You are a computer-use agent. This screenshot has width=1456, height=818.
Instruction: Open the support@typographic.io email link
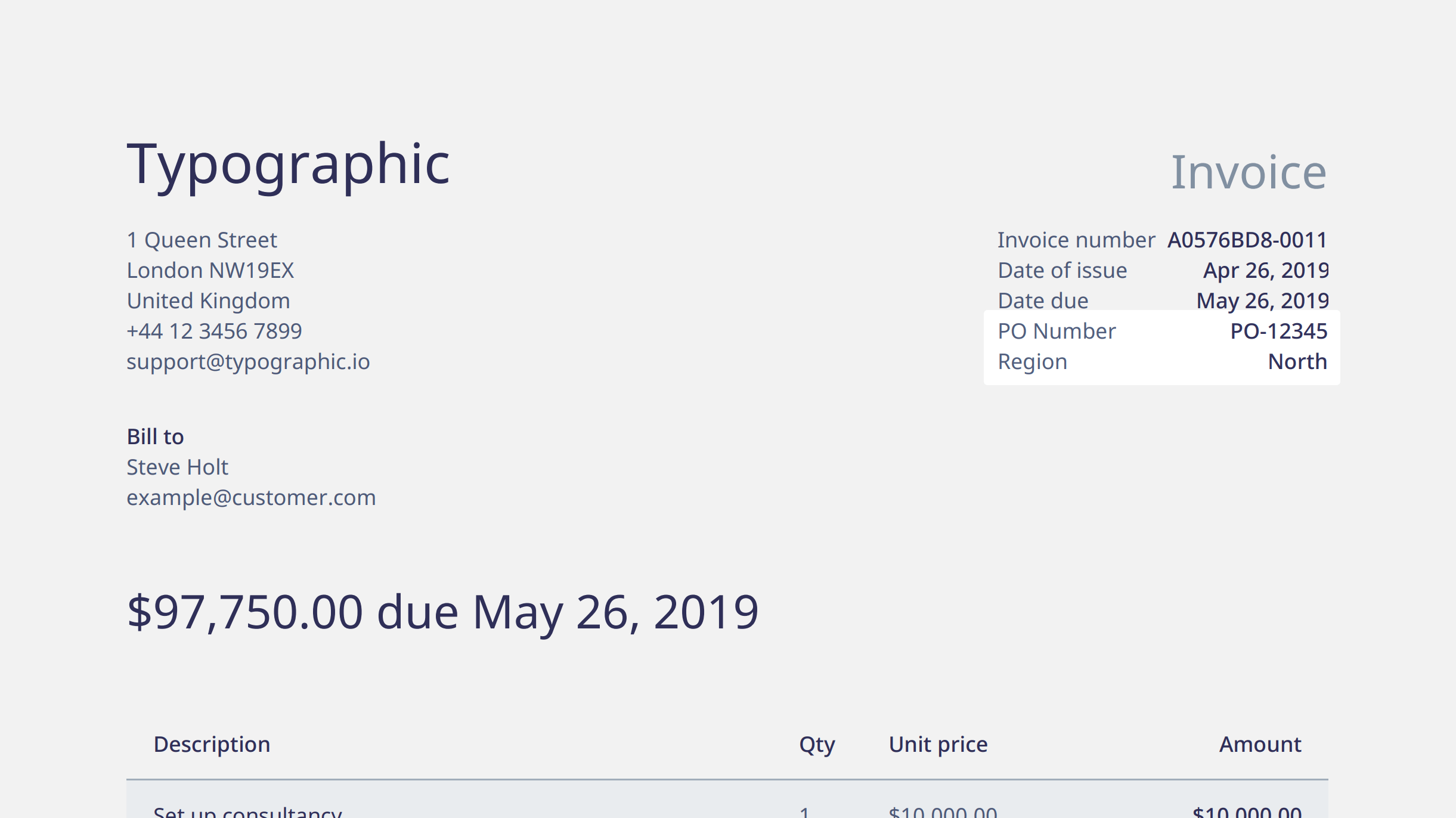(248, 362)
